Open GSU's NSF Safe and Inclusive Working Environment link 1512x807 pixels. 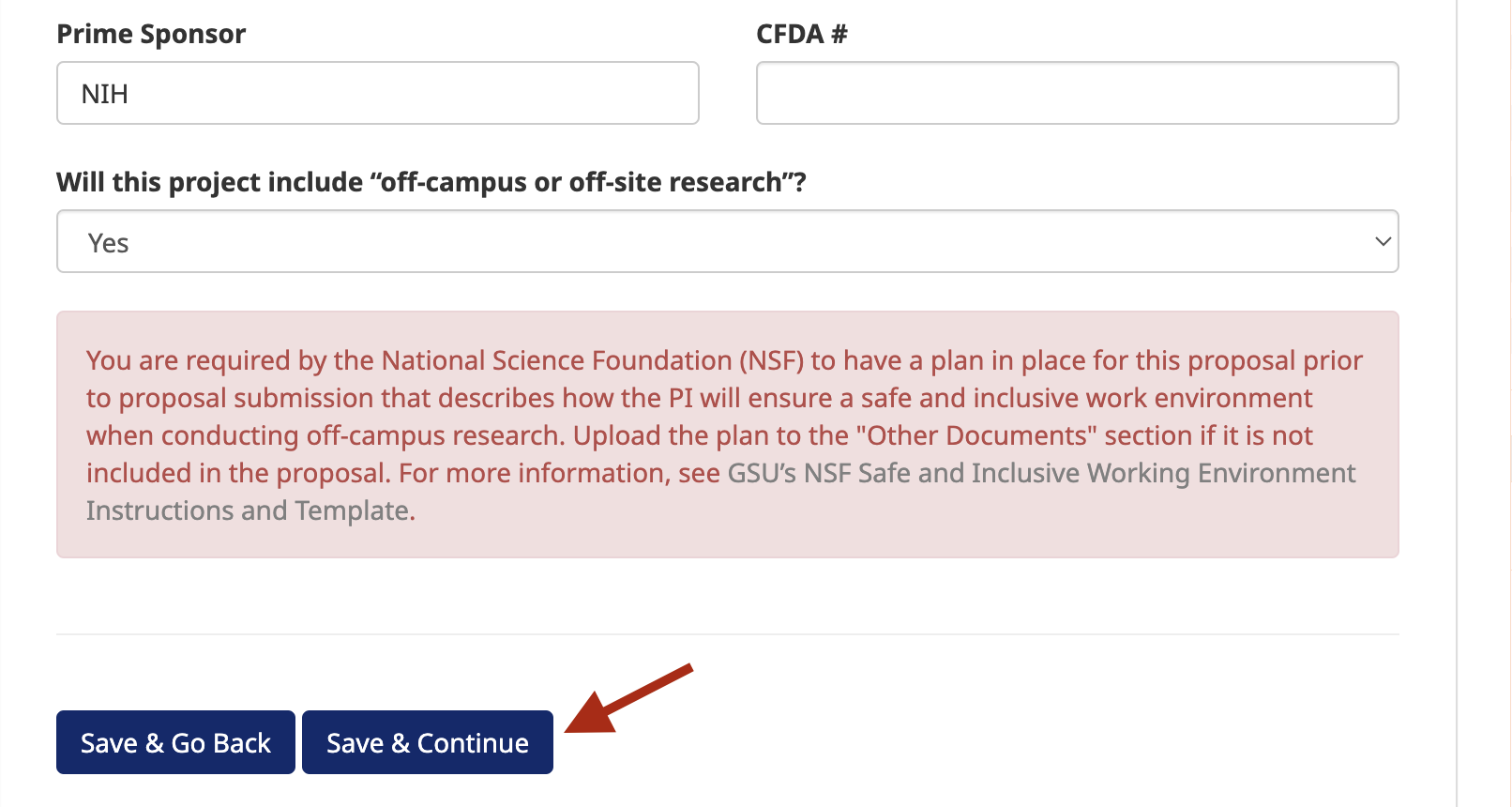[x=1041, y=473]
